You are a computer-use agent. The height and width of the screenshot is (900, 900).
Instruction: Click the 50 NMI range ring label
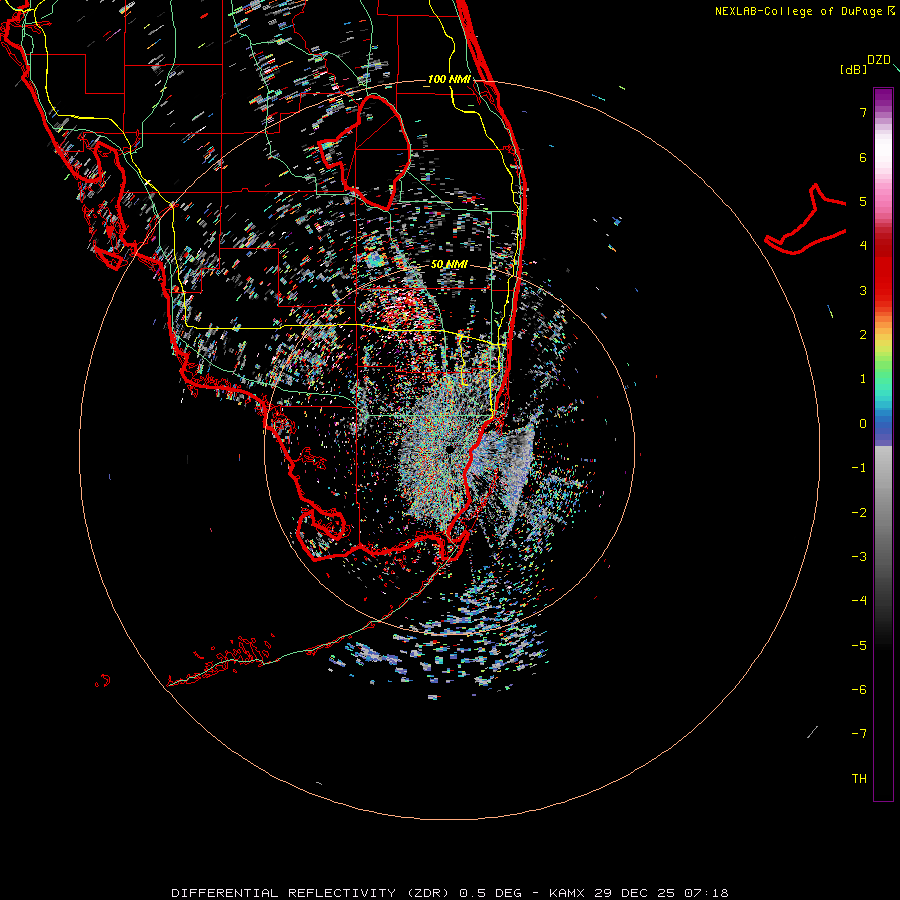coord(449,264)
